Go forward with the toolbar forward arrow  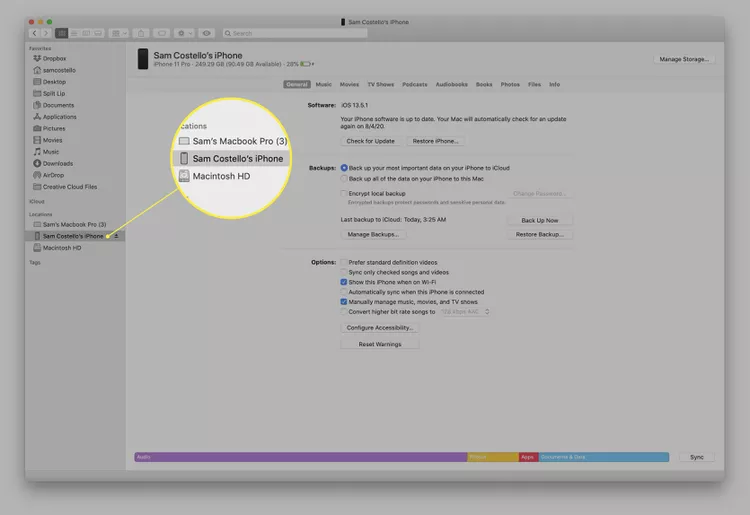(46, 33)
